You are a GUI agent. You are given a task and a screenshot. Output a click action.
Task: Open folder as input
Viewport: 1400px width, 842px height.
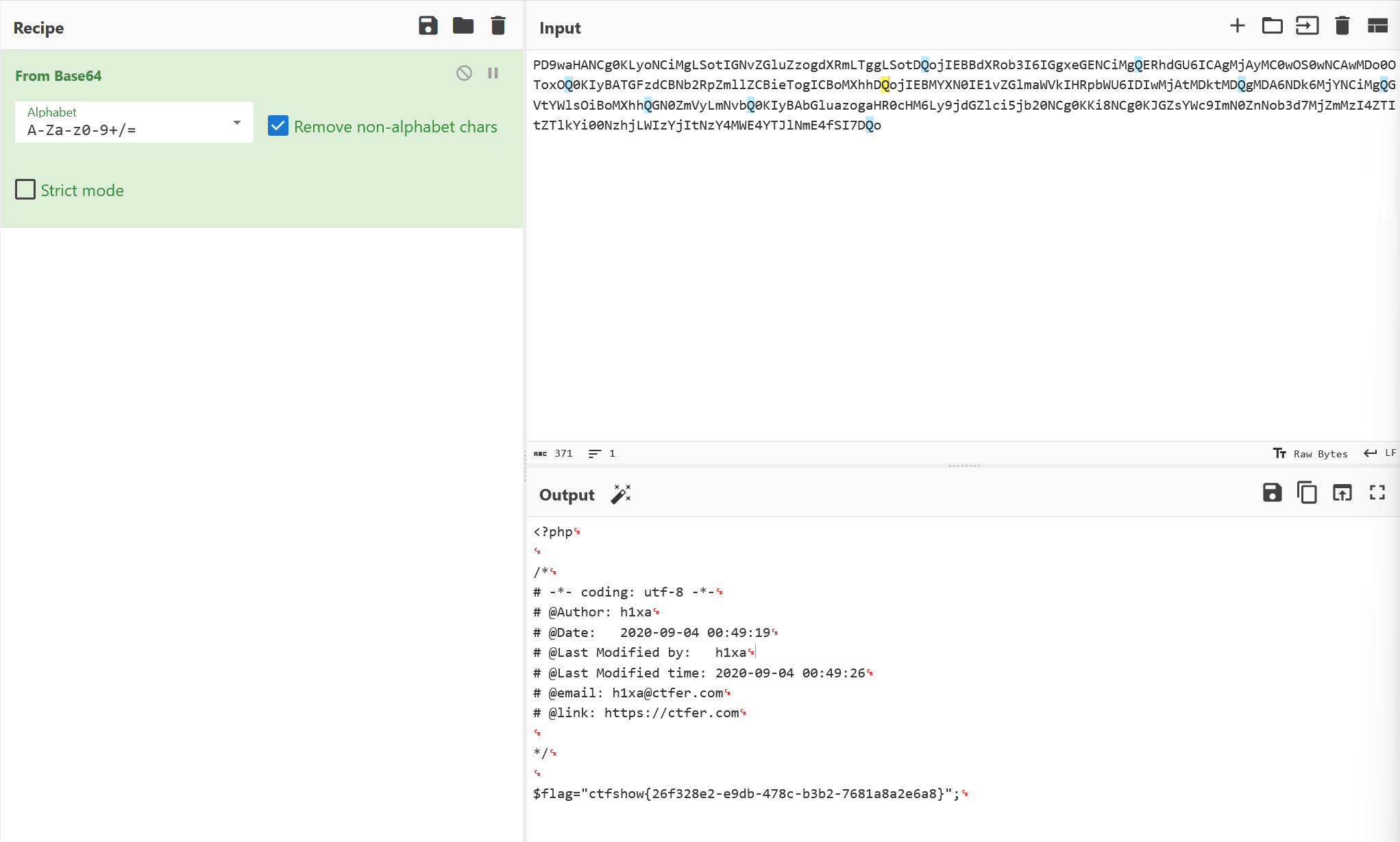[x=1272, y=26]
